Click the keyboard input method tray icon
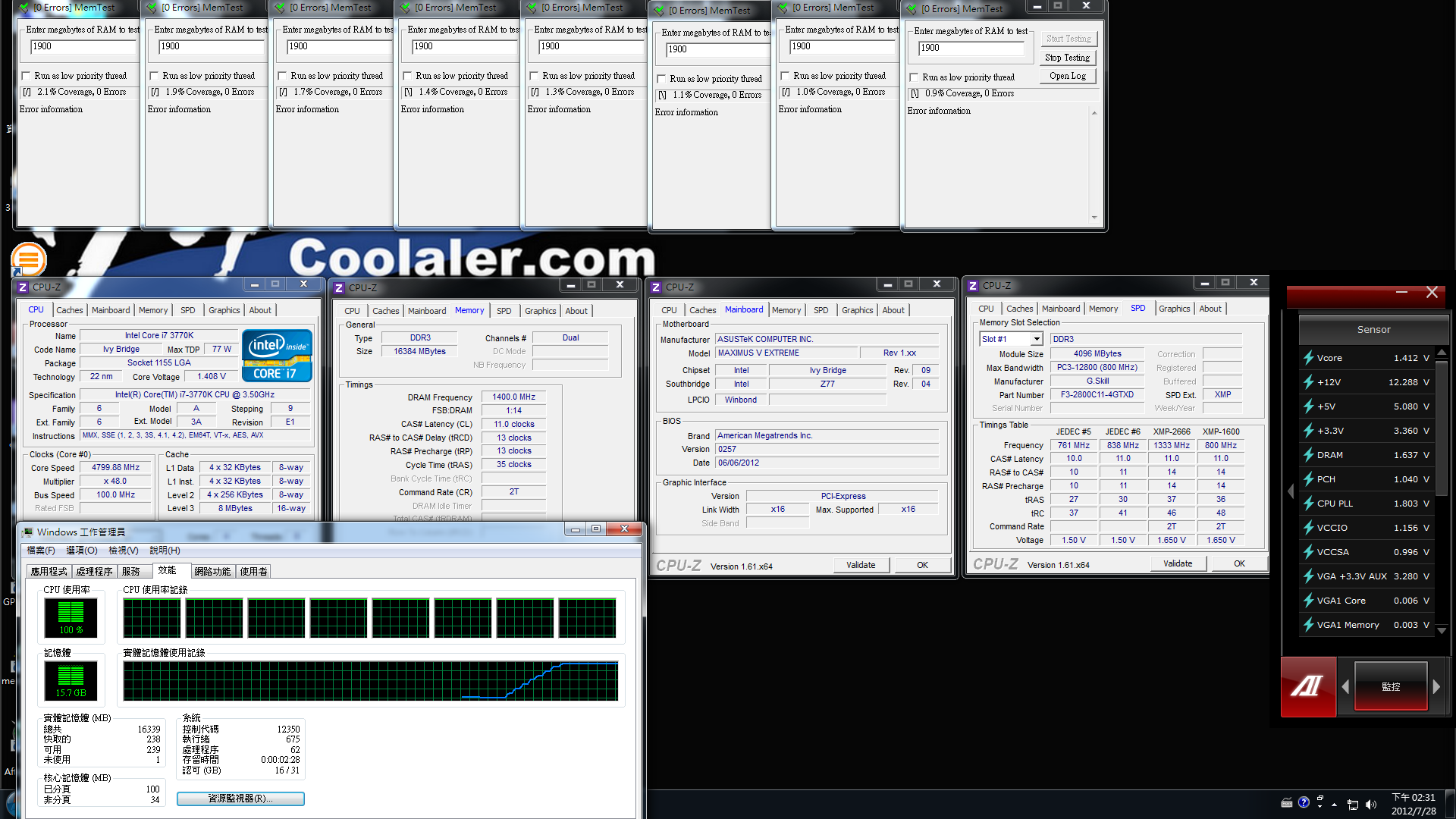Image resolution: width=1456 pixels, height=819 pixels. tap(1287, 802)
